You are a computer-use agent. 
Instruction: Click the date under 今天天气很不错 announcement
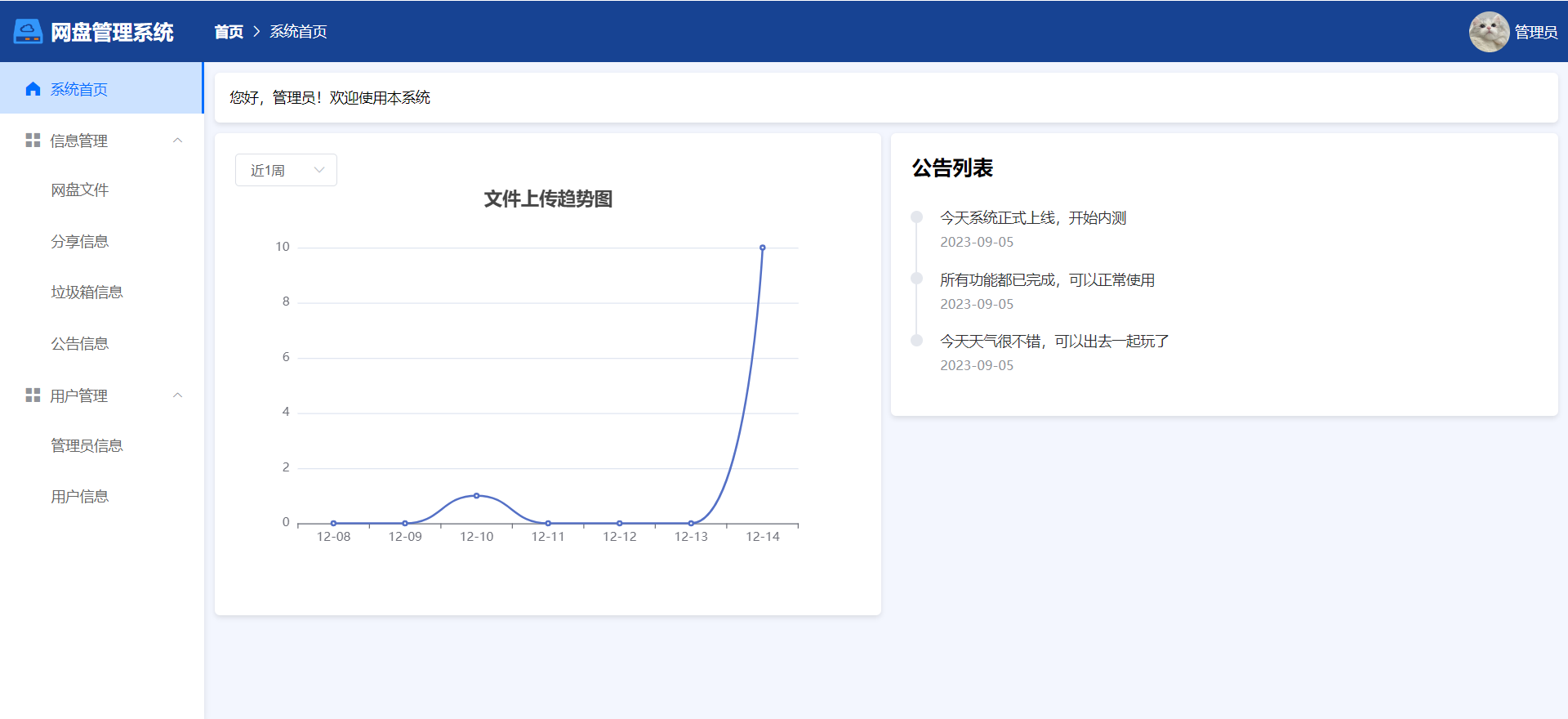coord(977,365)
